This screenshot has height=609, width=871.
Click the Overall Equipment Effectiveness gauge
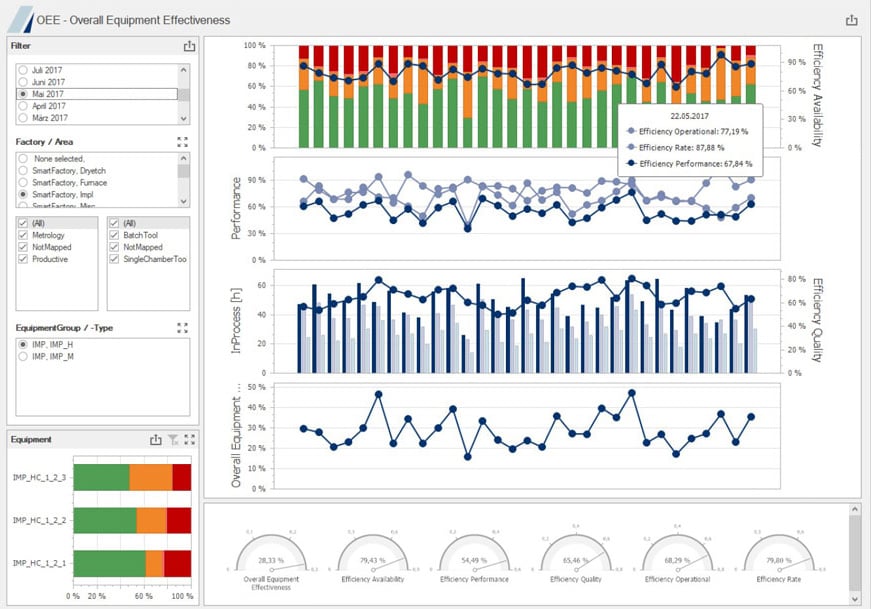coord(272,553)
